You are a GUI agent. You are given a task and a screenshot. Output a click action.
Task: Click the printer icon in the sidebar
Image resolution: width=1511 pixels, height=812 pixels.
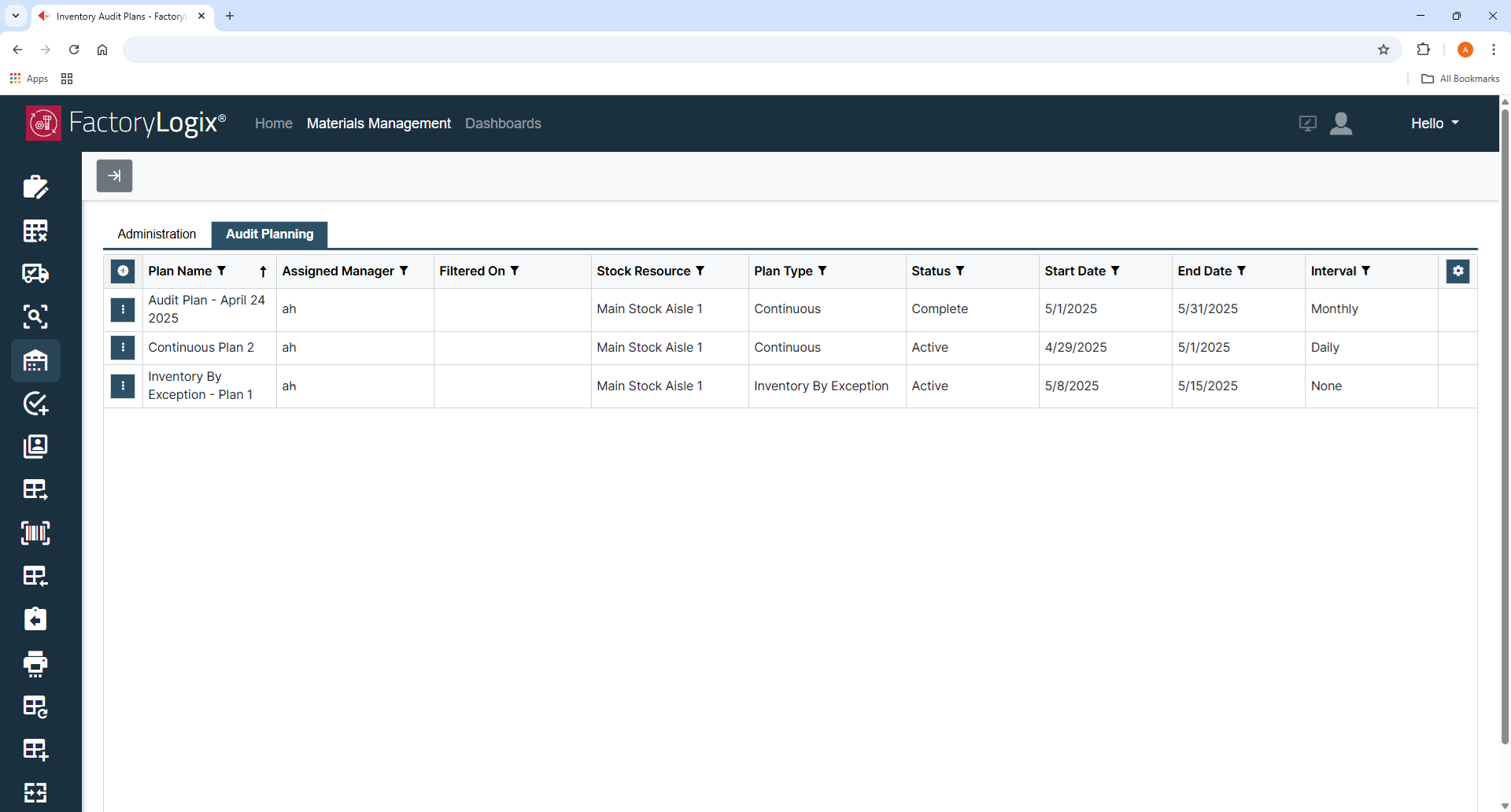35,663
